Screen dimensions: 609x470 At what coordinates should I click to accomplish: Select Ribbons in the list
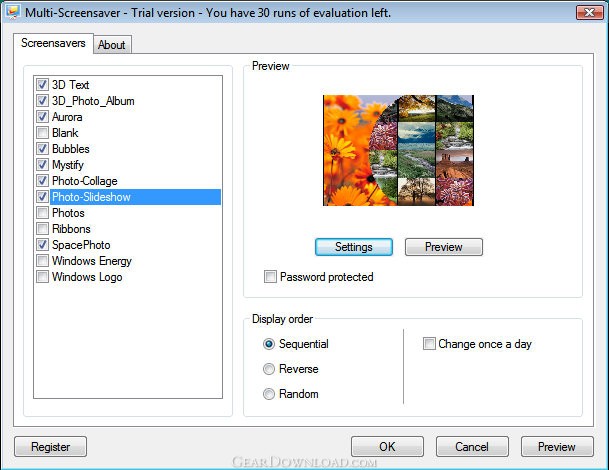[x=71, y=228]
